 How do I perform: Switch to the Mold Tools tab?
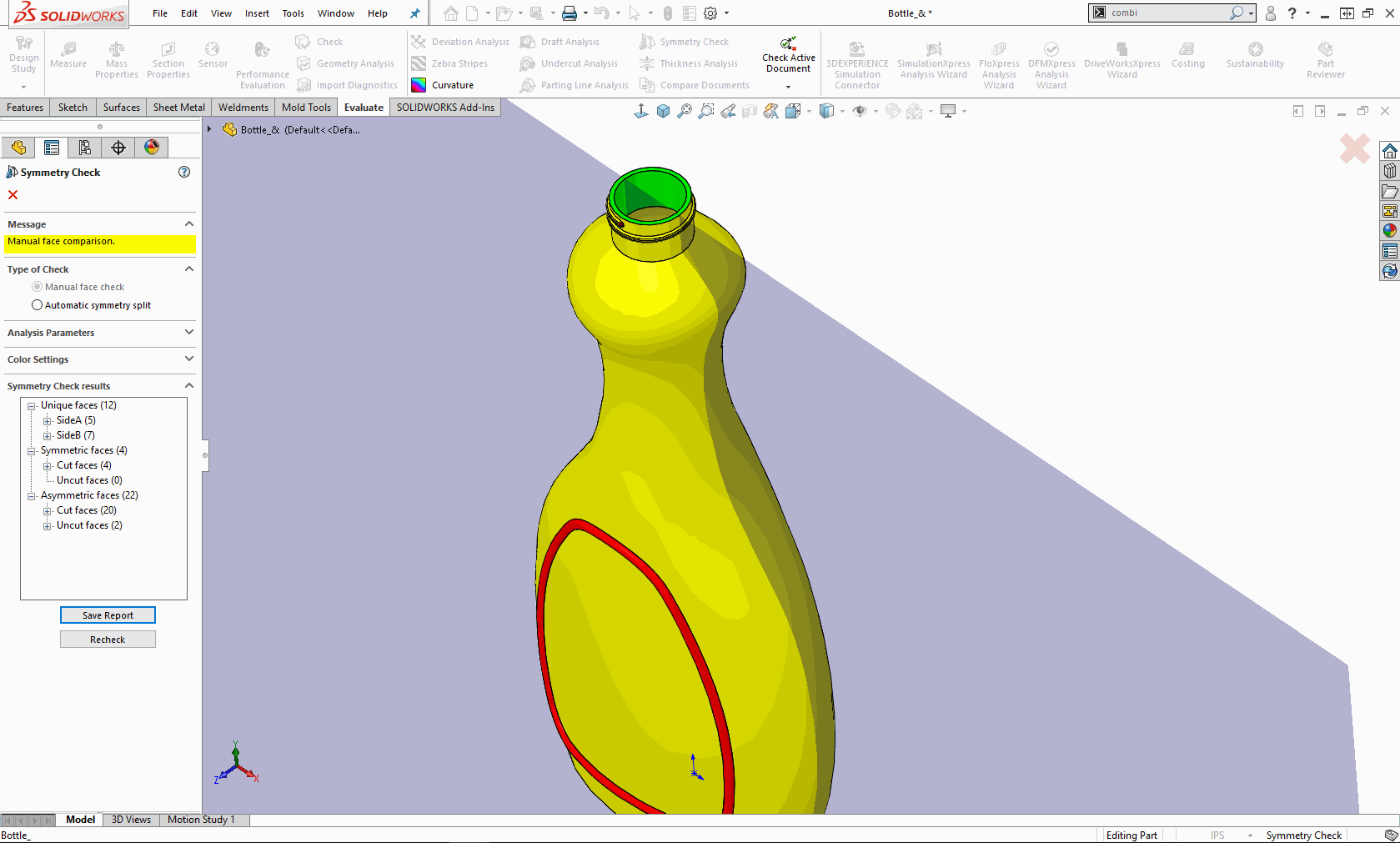[x=305, y=107]
